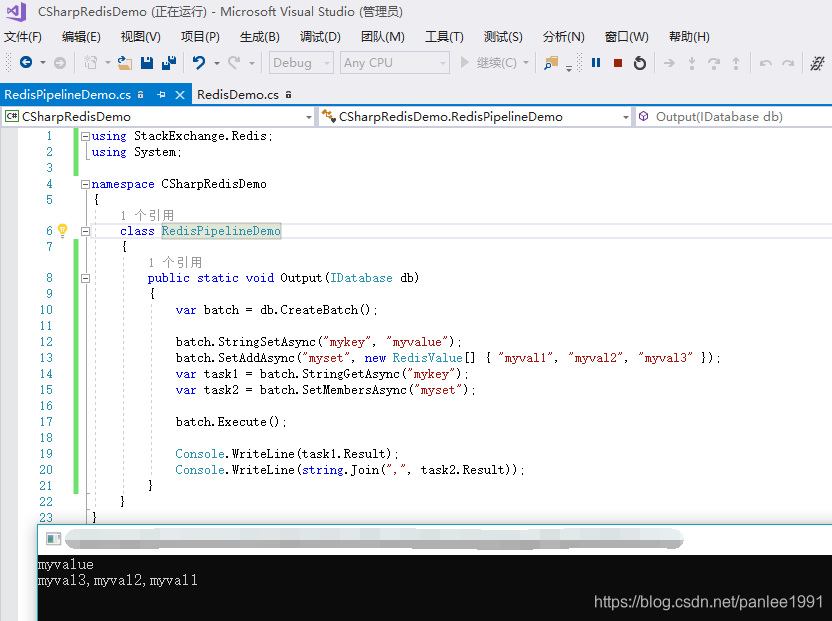Open the 帮助(H) menu
This screenshot has width=832, height=621.
coord(689,37)
